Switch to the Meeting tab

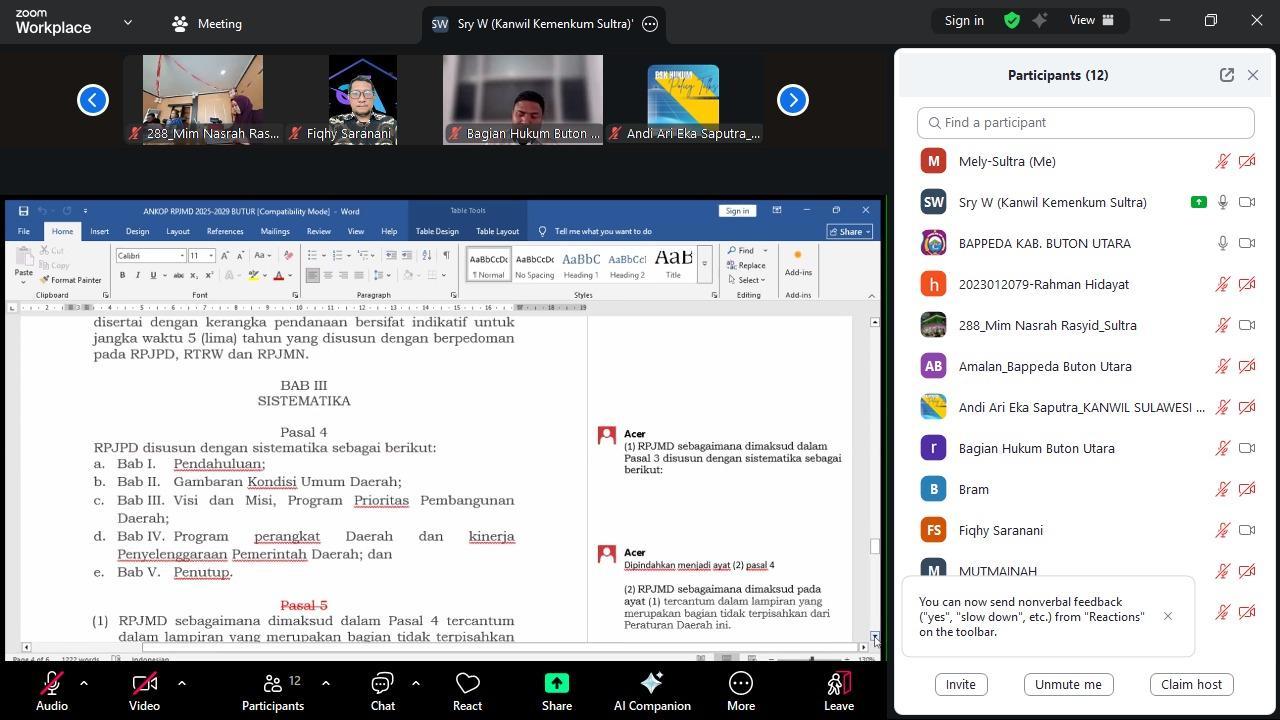(207, 24)
